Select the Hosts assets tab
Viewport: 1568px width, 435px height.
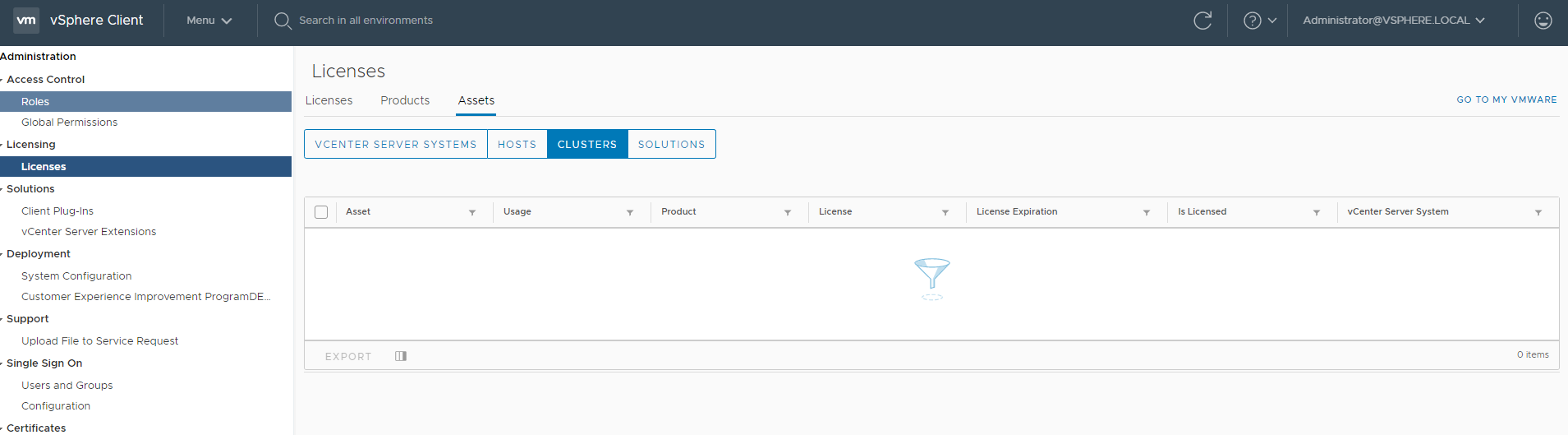pos(517,144)
